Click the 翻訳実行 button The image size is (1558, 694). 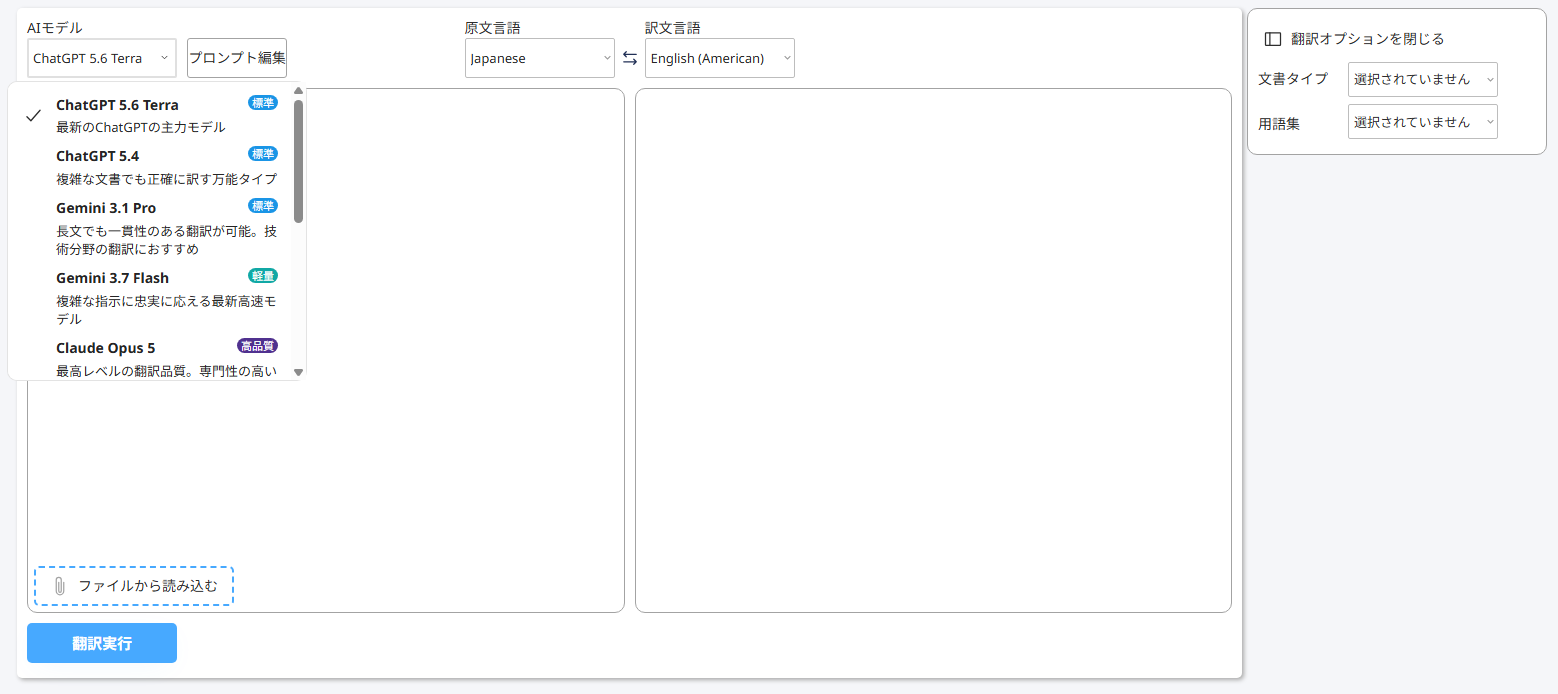coord(102,643)
